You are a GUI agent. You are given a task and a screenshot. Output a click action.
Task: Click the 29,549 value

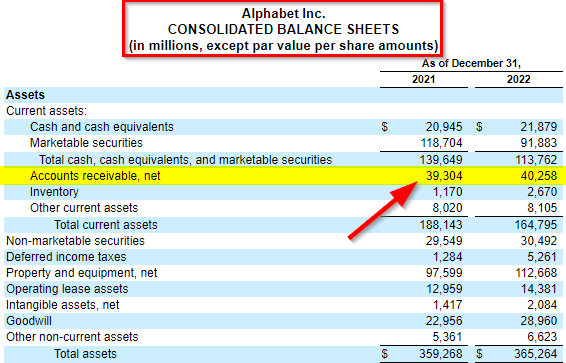pyautogui.click(x=444, y=241)
